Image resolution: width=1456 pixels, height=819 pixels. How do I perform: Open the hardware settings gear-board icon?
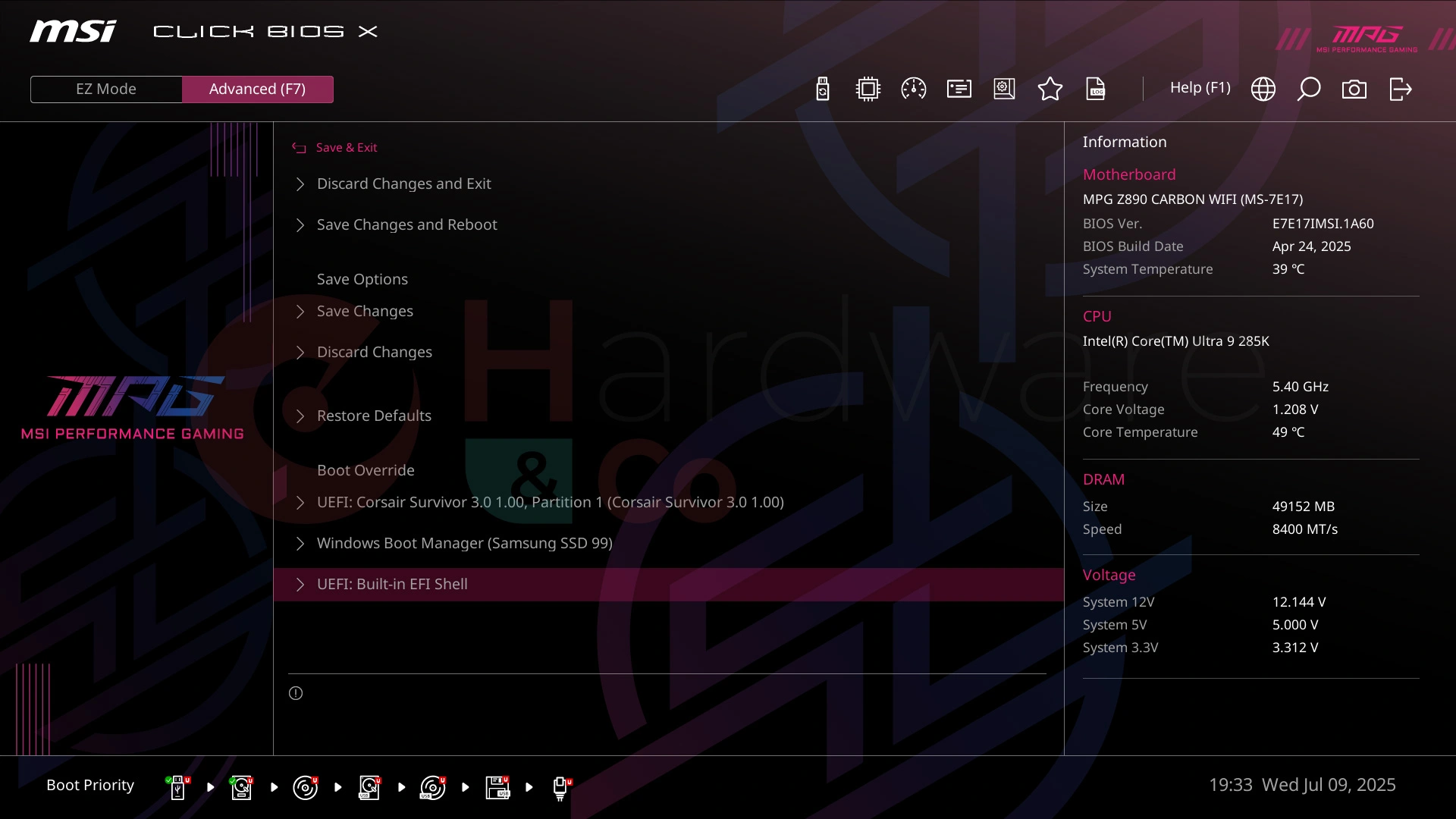pyautogui.click(x=1004, y=89)
